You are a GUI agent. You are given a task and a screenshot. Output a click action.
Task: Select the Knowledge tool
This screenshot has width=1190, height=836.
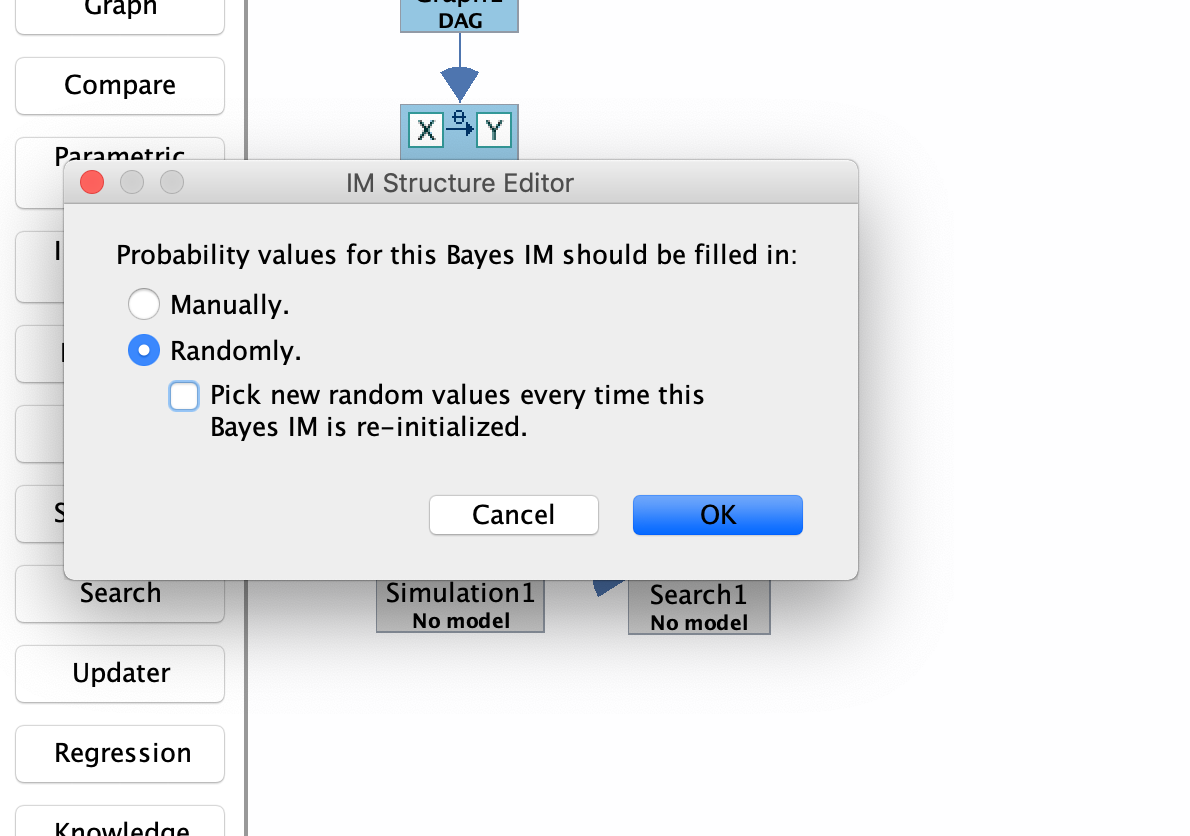pos(119,826)
